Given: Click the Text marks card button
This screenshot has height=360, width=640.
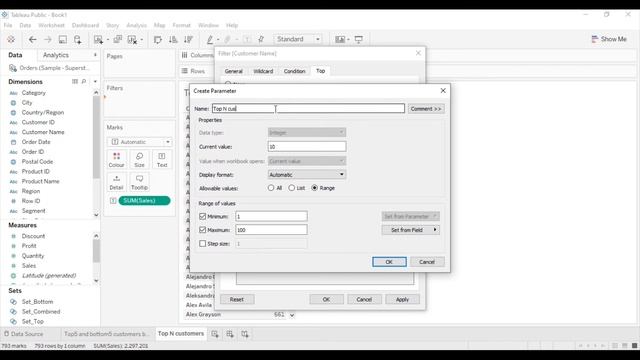Looking at the screenshot, I should click(x=162, y=160).
